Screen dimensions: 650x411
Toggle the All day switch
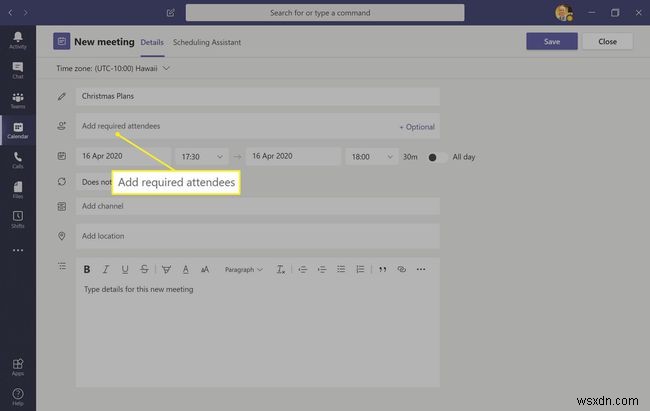[437, 157]
